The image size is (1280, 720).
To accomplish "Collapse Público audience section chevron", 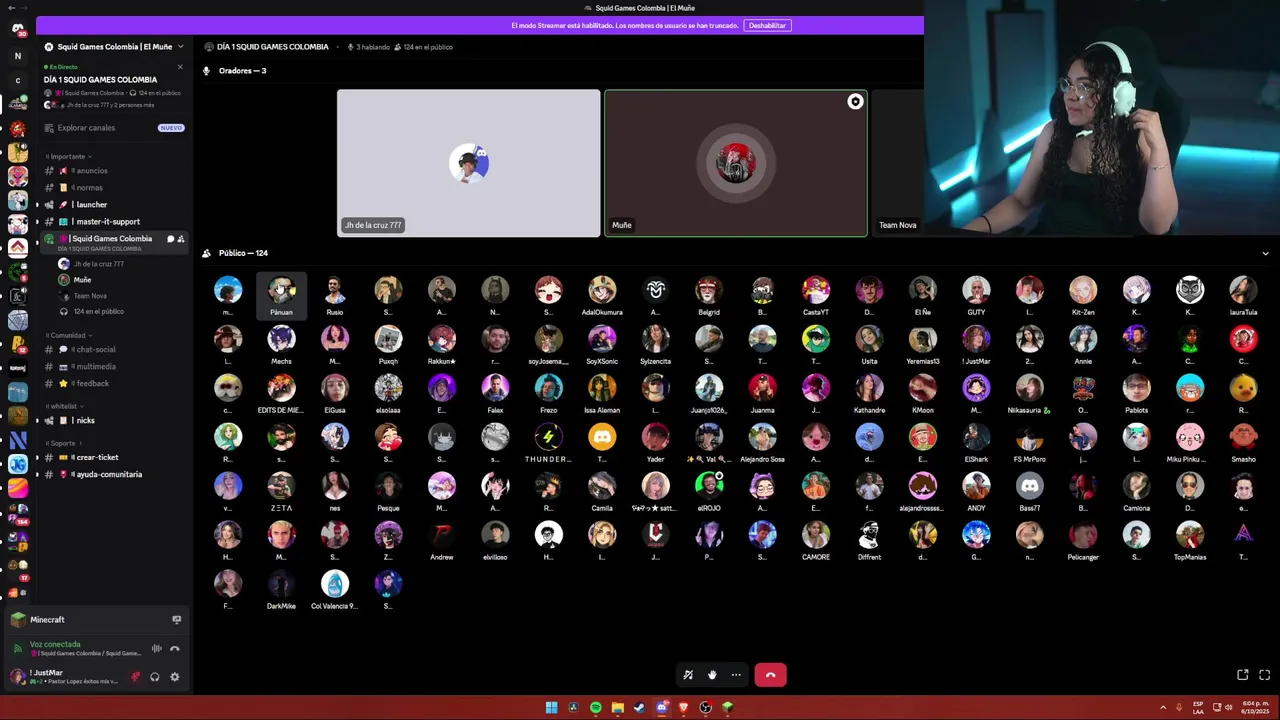I will point(1265,254).
